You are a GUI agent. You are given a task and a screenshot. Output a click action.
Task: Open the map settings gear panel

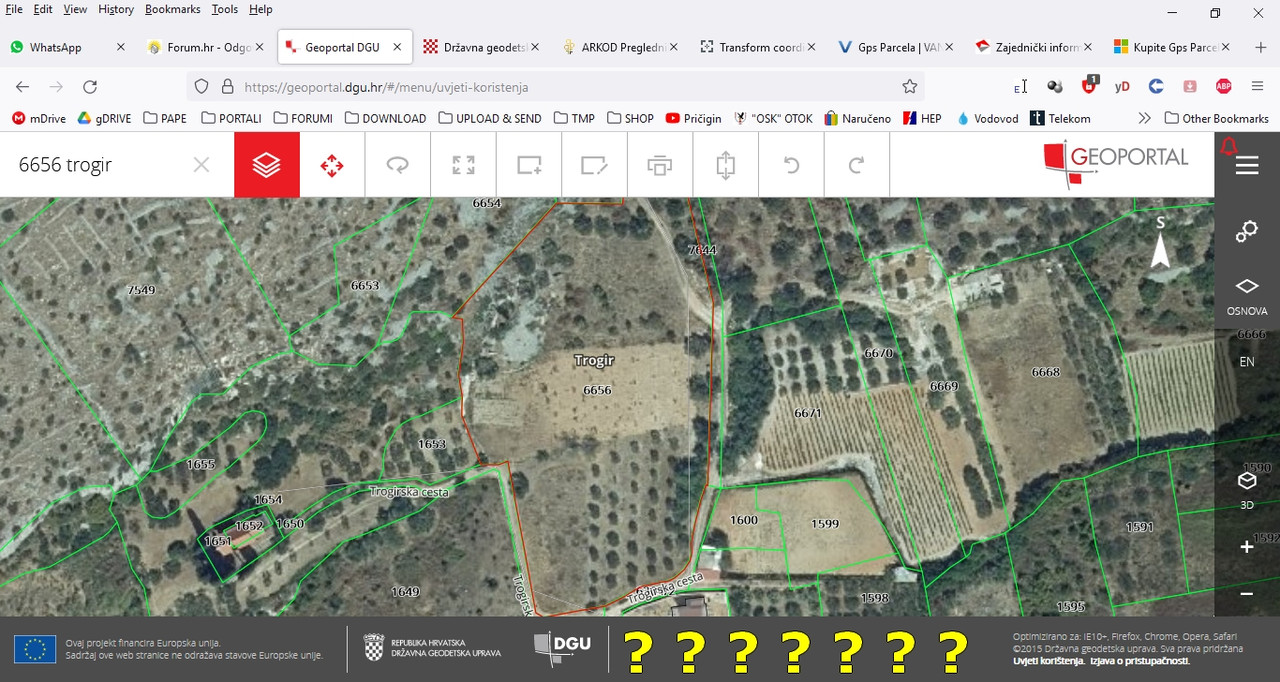click(1247, 231)
